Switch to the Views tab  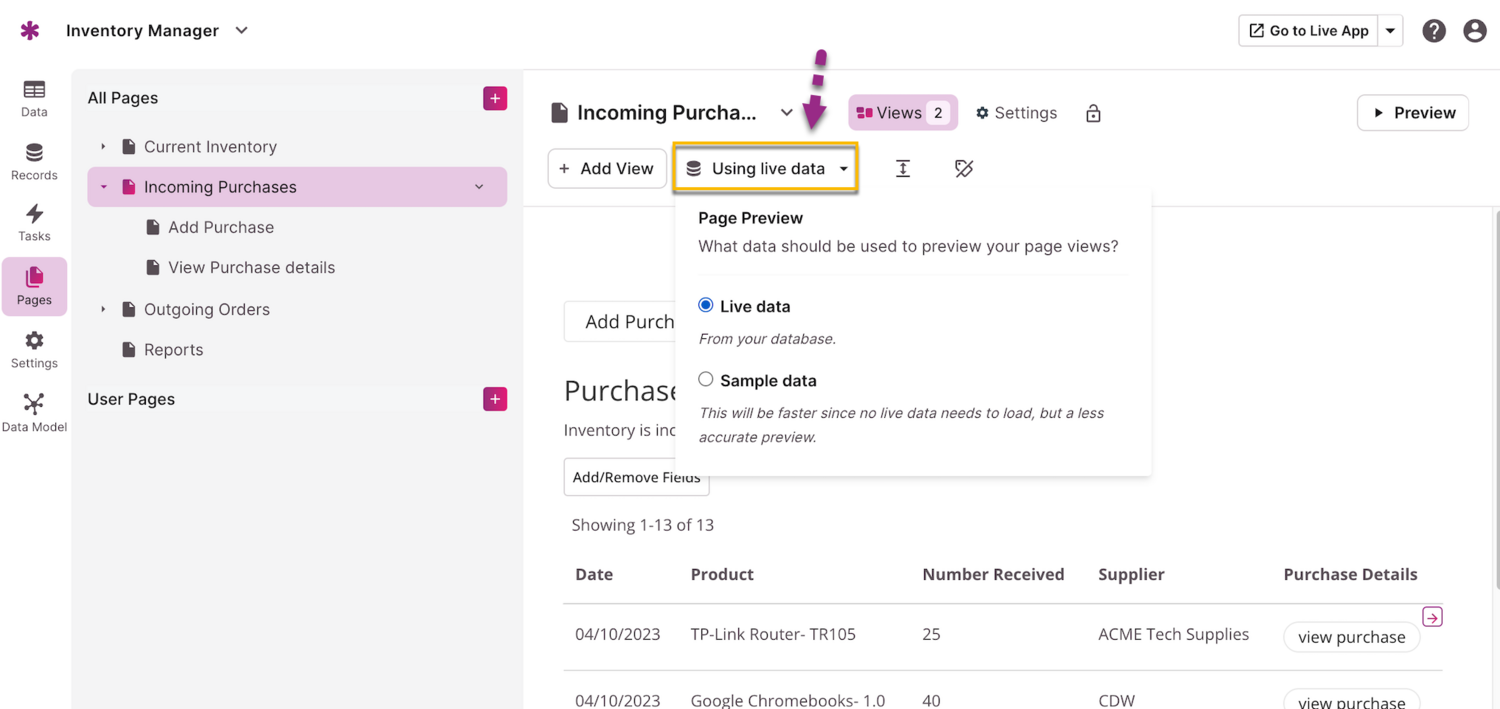pos(902,113)
